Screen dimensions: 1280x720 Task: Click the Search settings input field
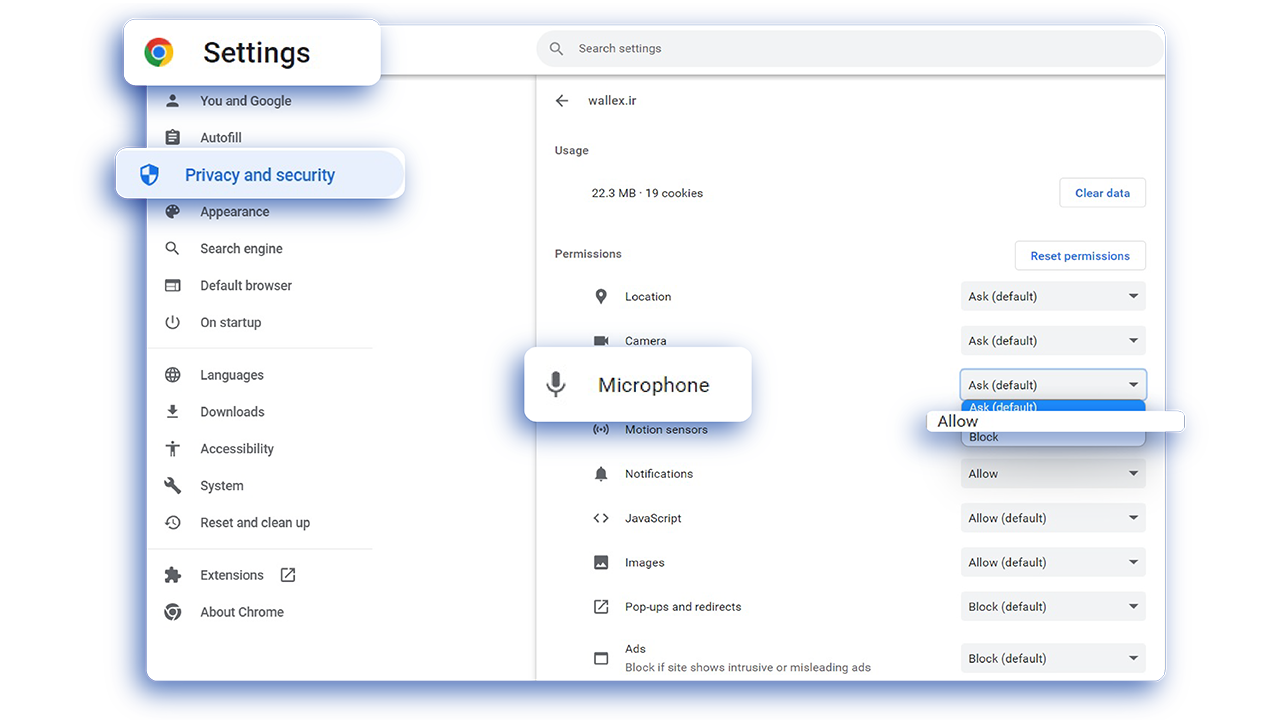(x=851, y=48)
